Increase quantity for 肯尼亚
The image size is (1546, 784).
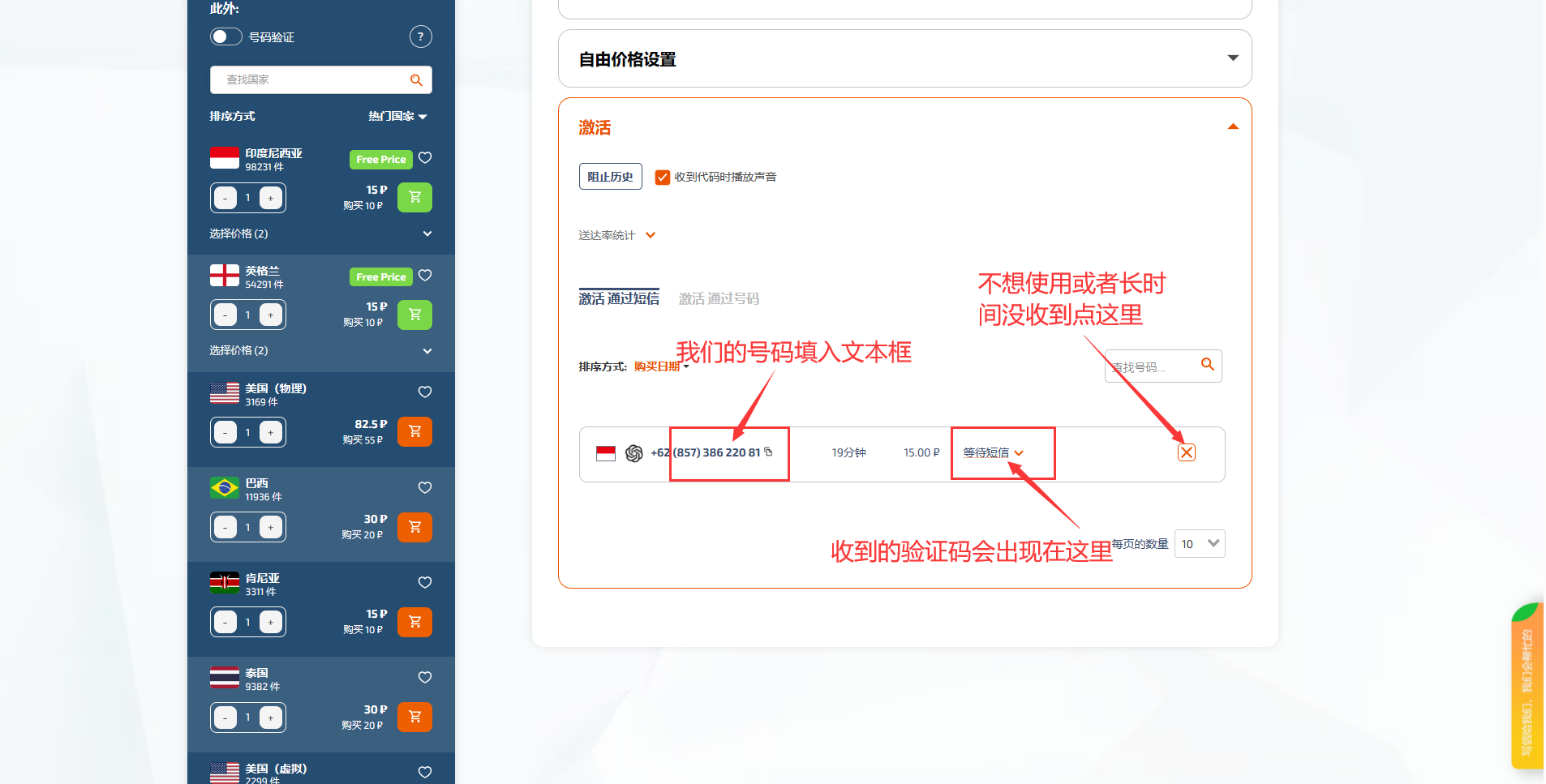(271, 622)
